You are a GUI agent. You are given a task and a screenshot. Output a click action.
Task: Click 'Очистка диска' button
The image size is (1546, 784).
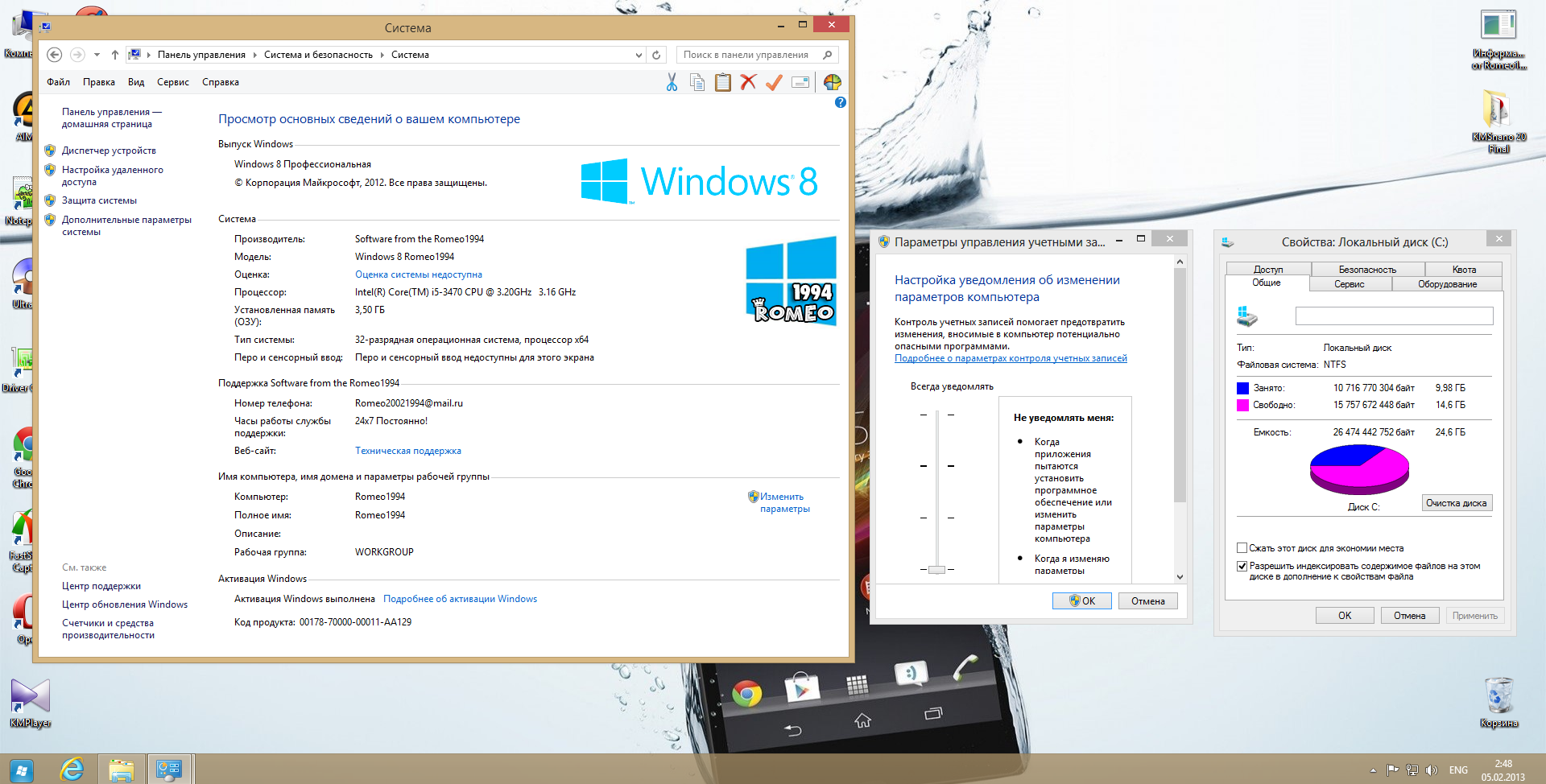1456,503
